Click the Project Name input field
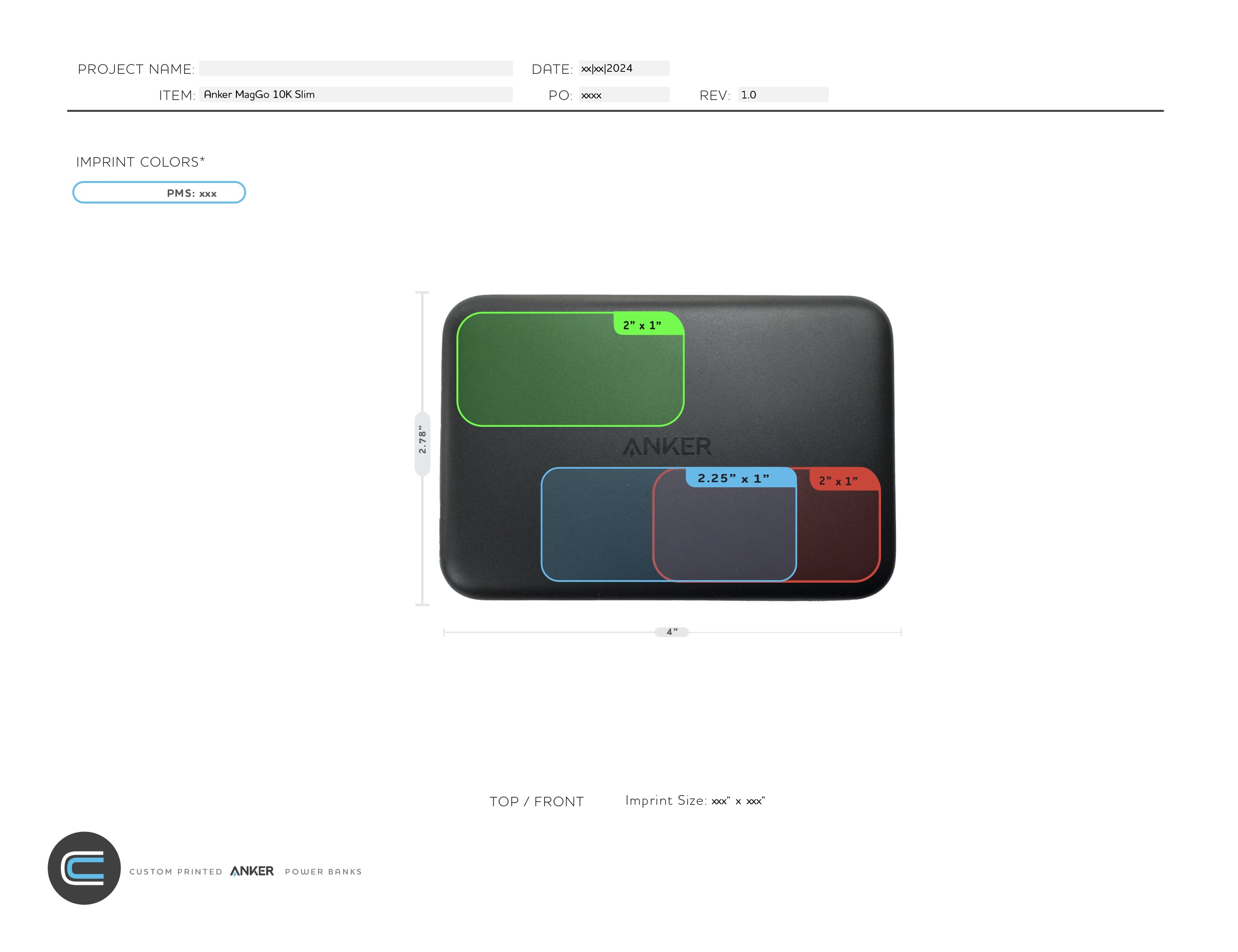This screenshot has height=952, width=1238. (355, 68)
